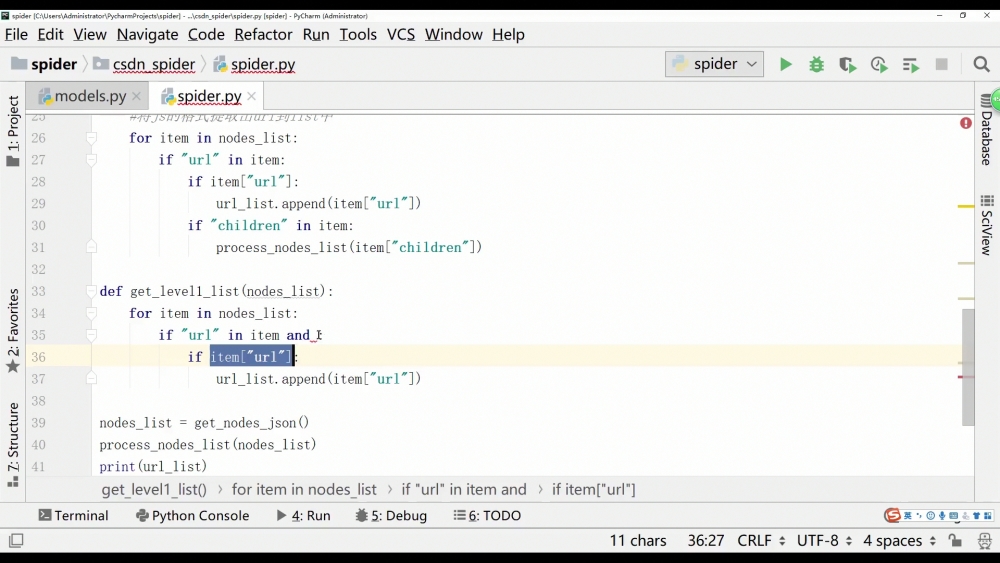Open Search Everywhere magnifier icon
The image size is (1000, 563).
[x=982, y=64]
